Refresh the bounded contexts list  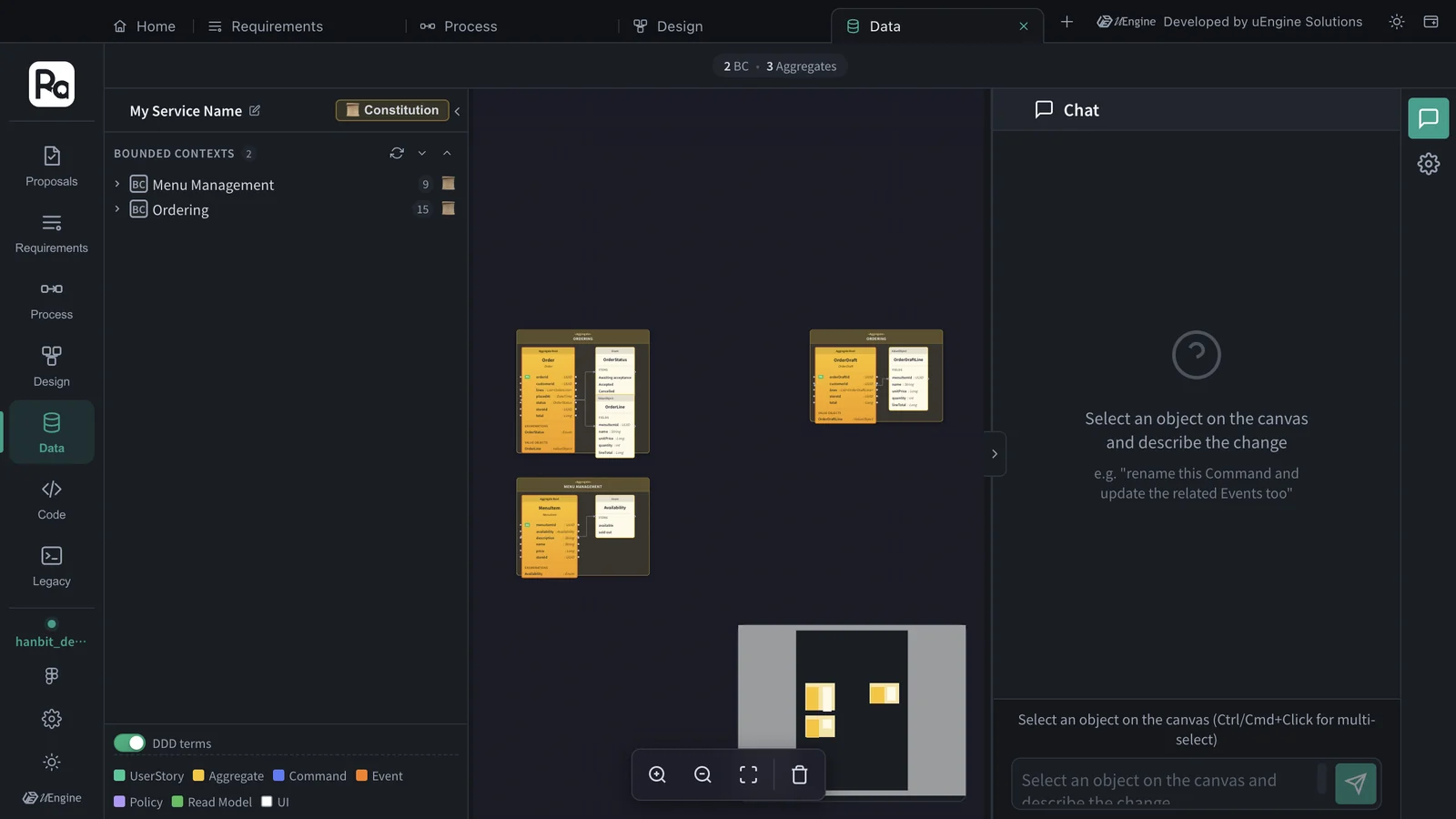coord(397,153)
